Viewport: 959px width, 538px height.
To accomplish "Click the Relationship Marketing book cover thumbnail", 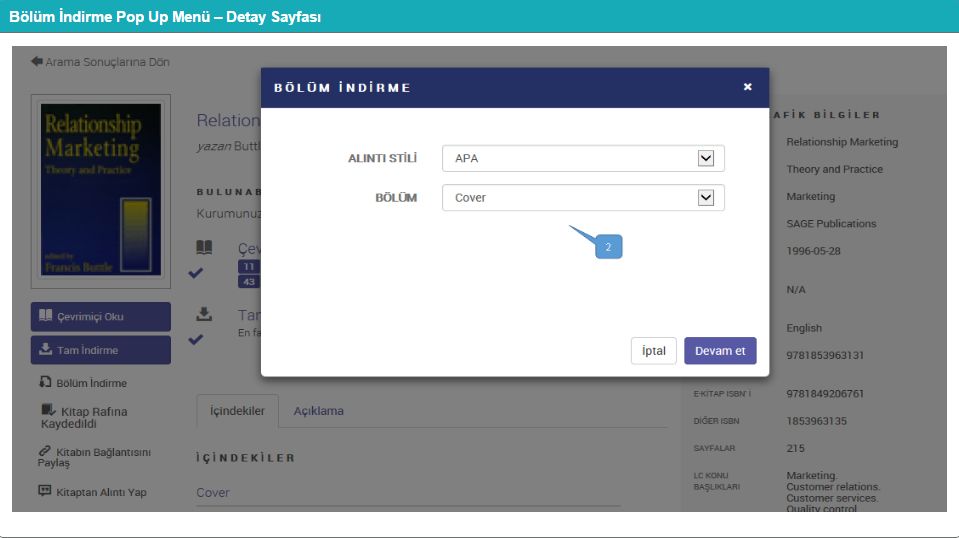I will pyautogui.click(x=101, y=191).
